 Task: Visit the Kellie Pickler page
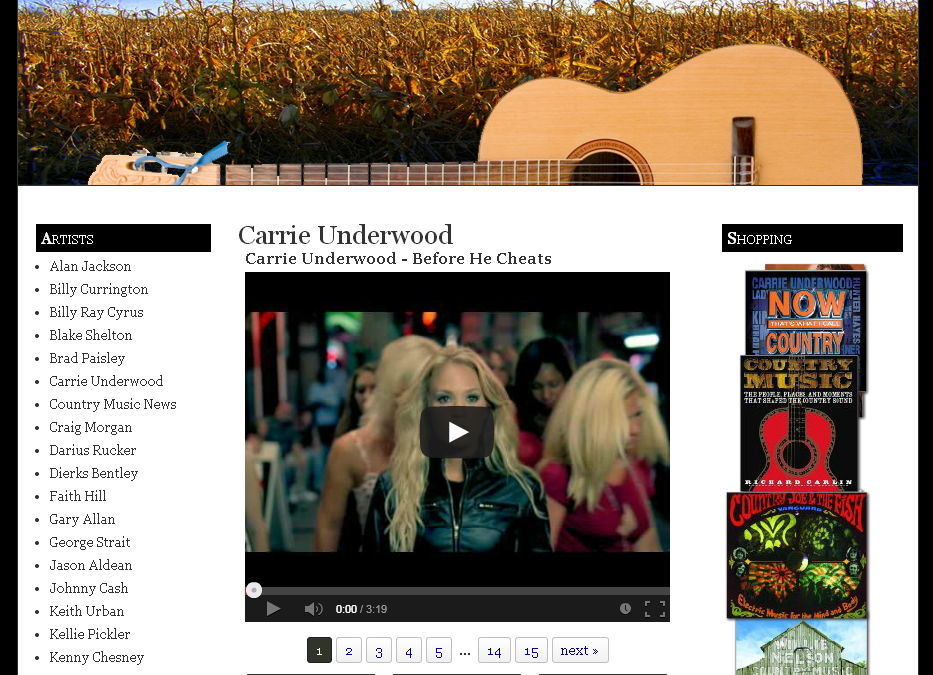pyautogui.click(x=90, y=634)
